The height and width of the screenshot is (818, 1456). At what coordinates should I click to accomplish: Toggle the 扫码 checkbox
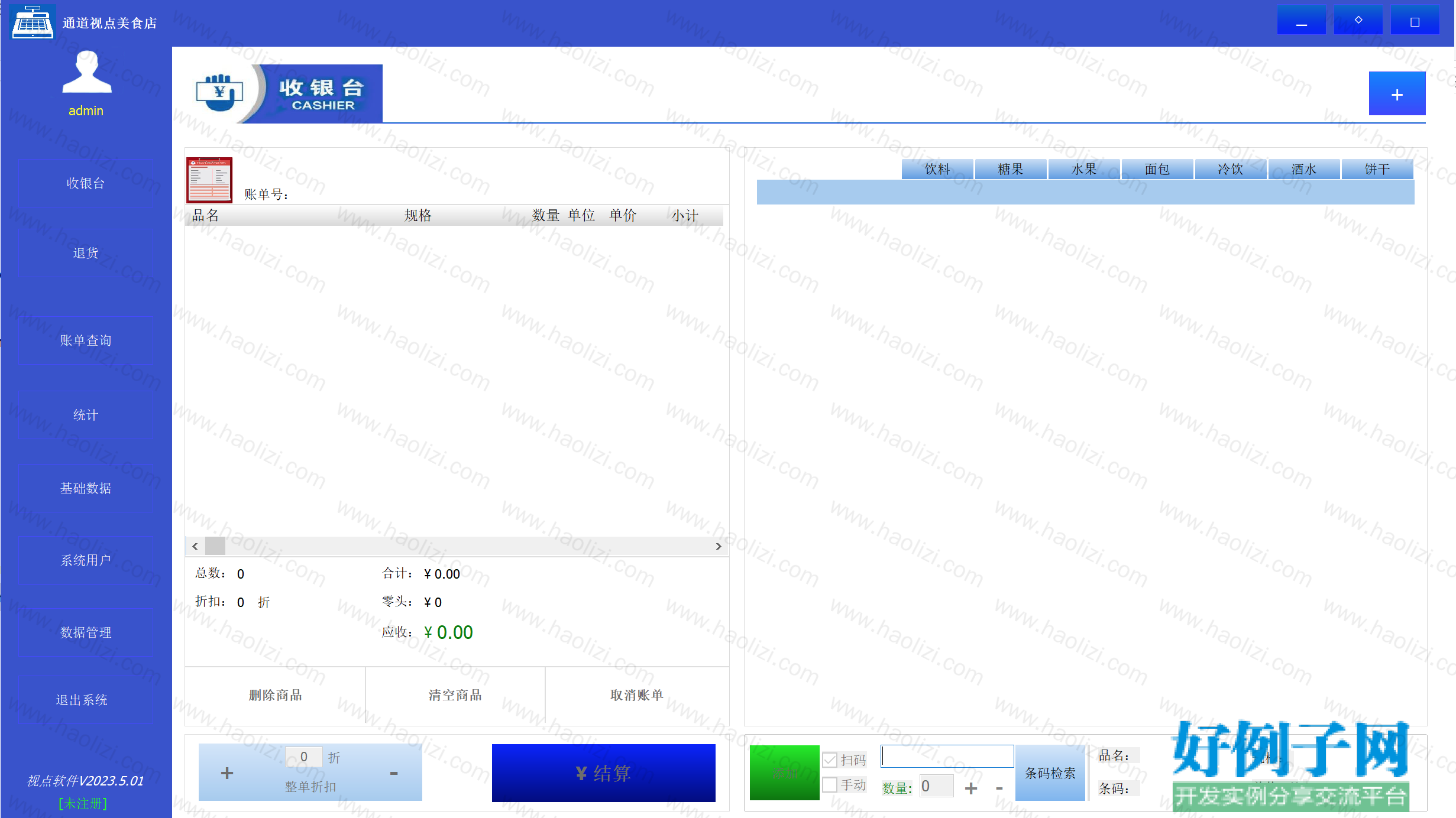[x=830, y=760]
